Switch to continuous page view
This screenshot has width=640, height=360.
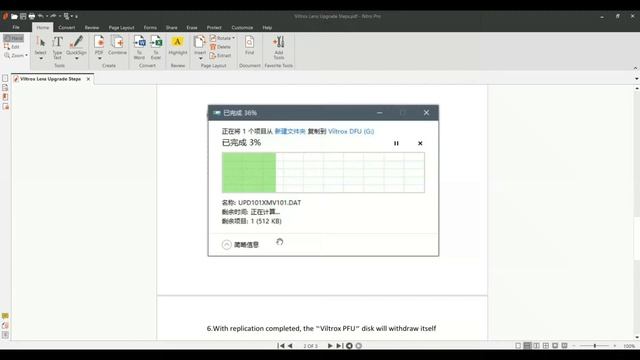(527, 346)
